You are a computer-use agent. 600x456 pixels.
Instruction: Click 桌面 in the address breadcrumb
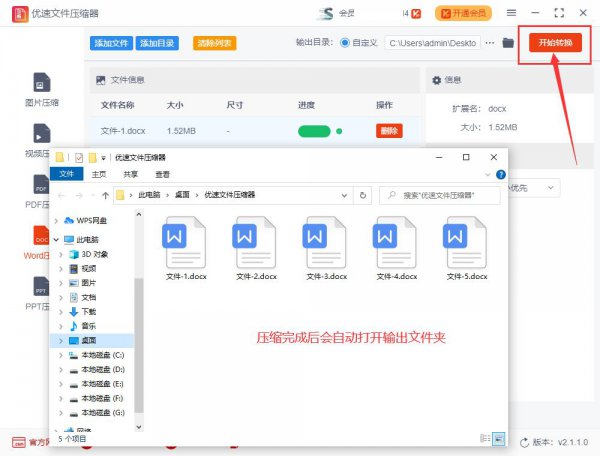[x=182, y=195]
